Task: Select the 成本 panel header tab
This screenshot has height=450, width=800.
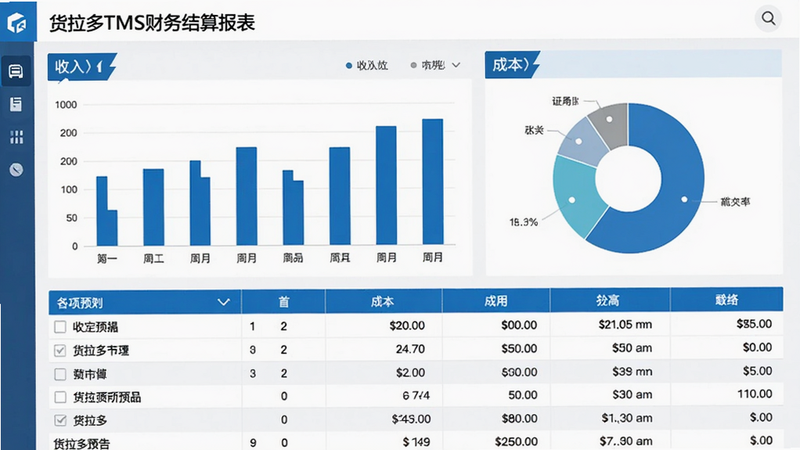Action: [x=512, y=64]
